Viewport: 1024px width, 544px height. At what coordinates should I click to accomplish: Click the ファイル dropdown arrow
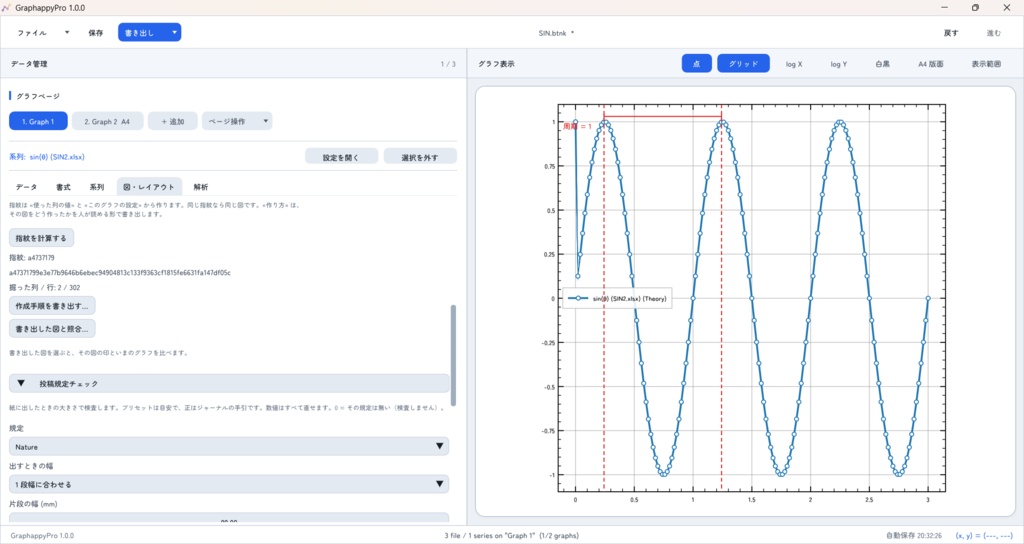pos(67,33)
